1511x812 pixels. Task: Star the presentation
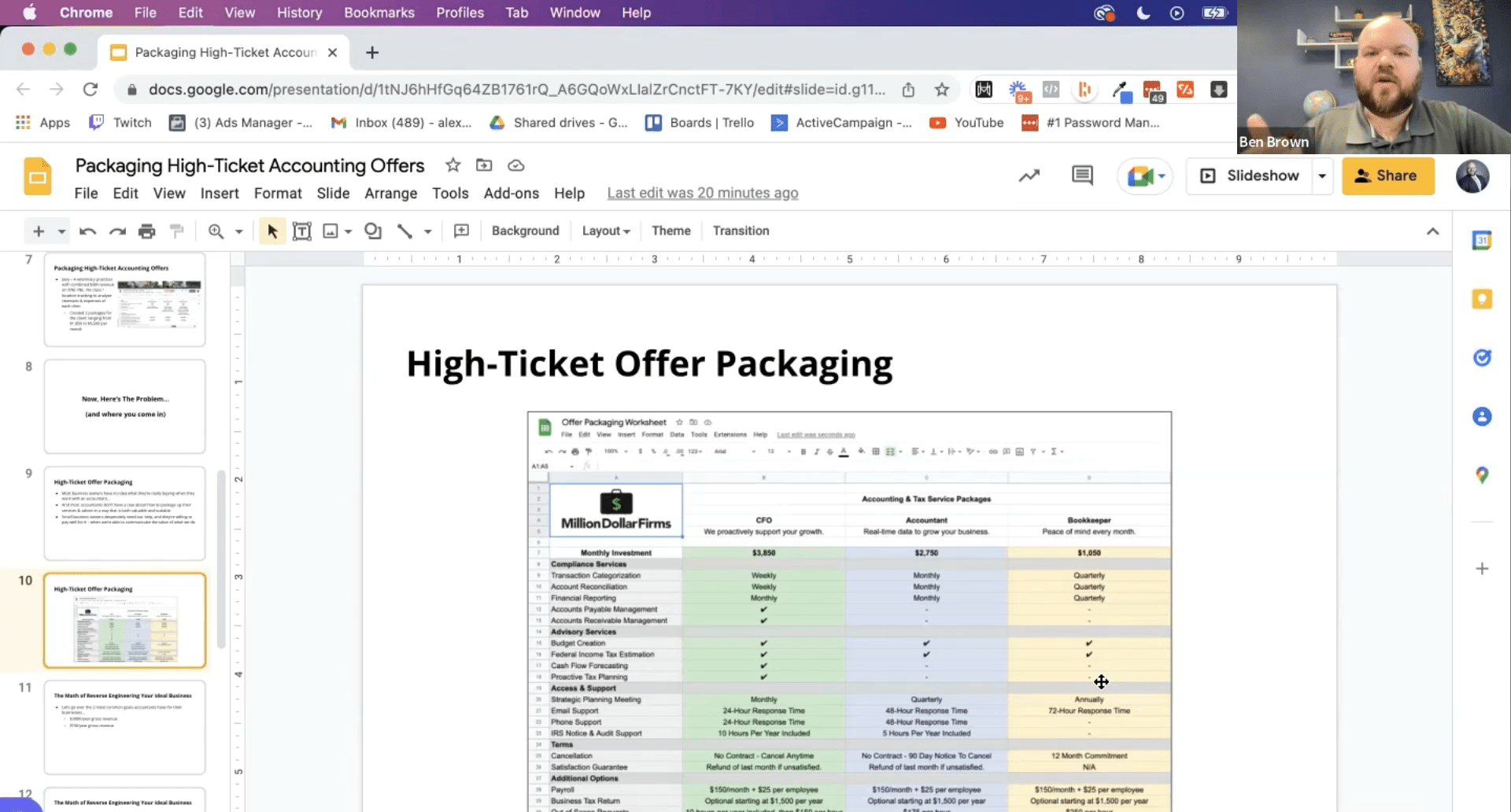[x=453, y=165]
